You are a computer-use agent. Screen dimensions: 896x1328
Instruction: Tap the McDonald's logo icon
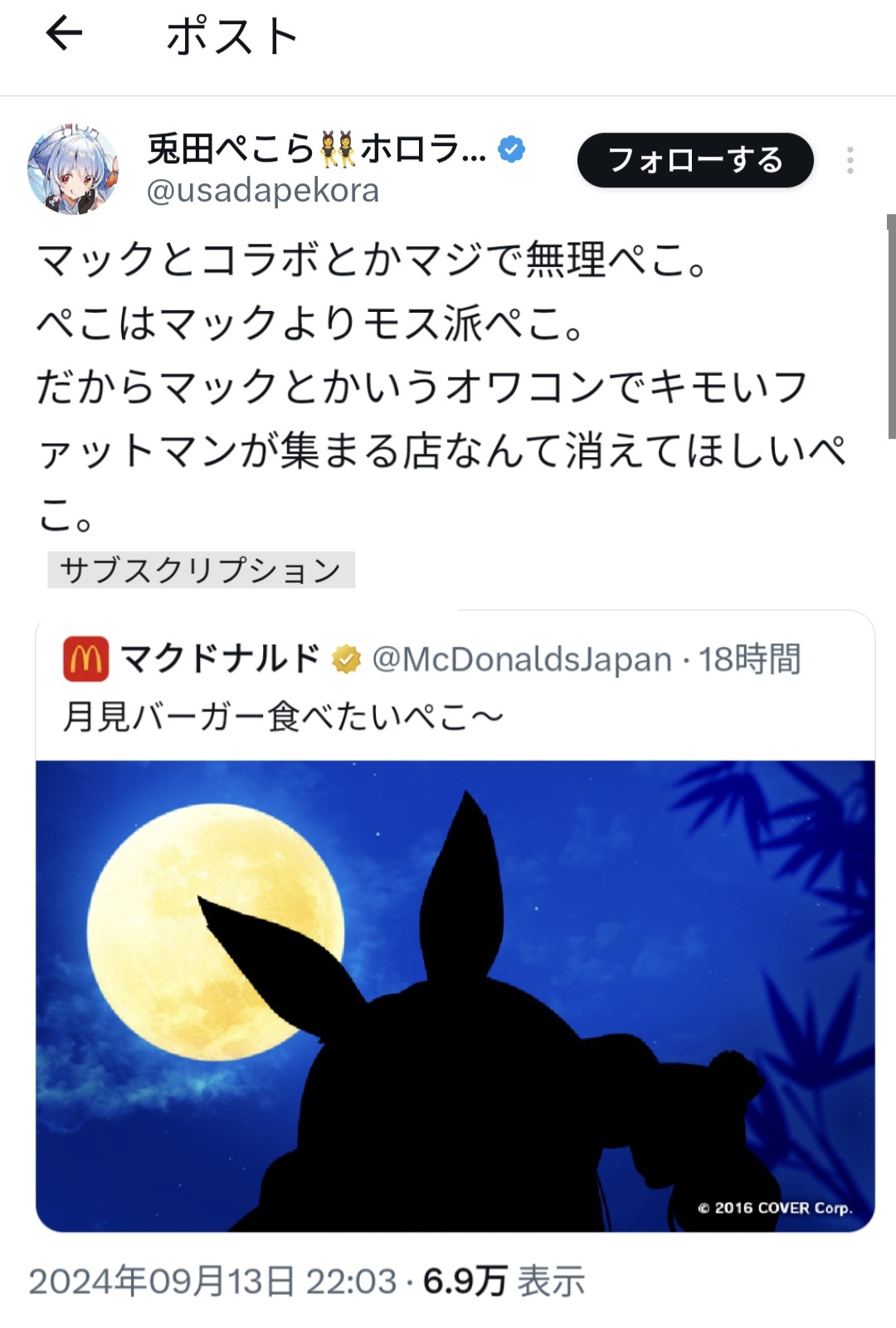[x=85, y=659]
